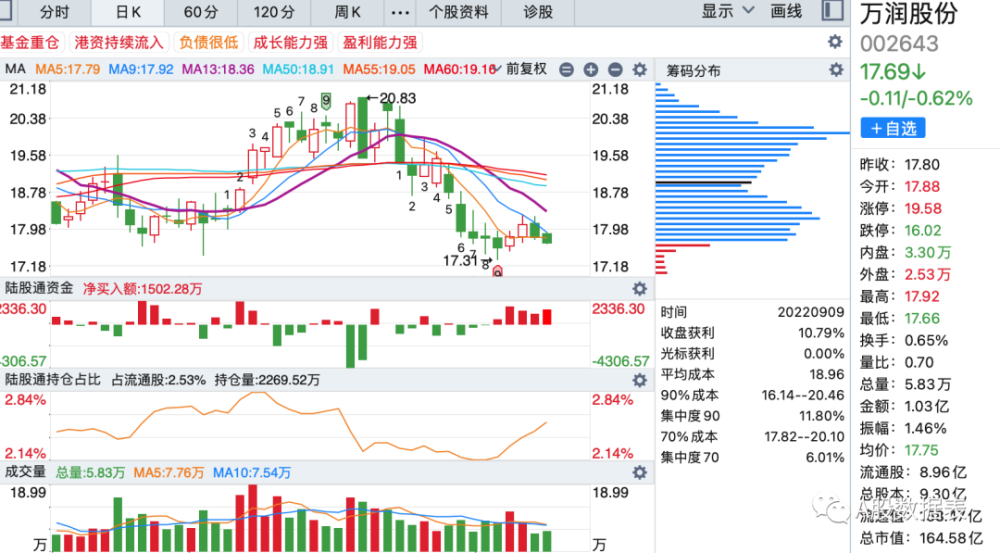Viewport: 1000px width, 553px height.
Task: Open 陆股通资金 indicator settings gear
Action: (x=640, y=289)
